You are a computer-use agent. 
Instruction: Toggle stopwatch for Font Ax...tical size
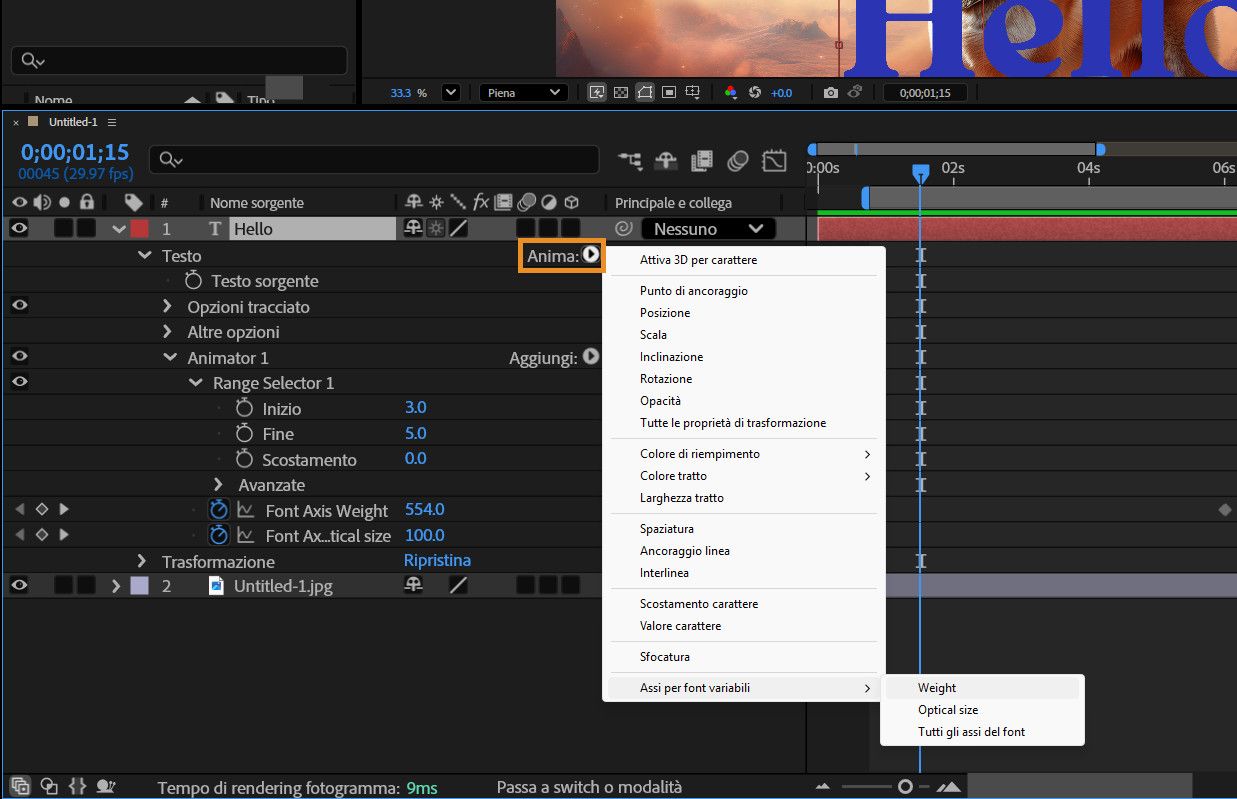pyautogui.click(x=219, y=535)
